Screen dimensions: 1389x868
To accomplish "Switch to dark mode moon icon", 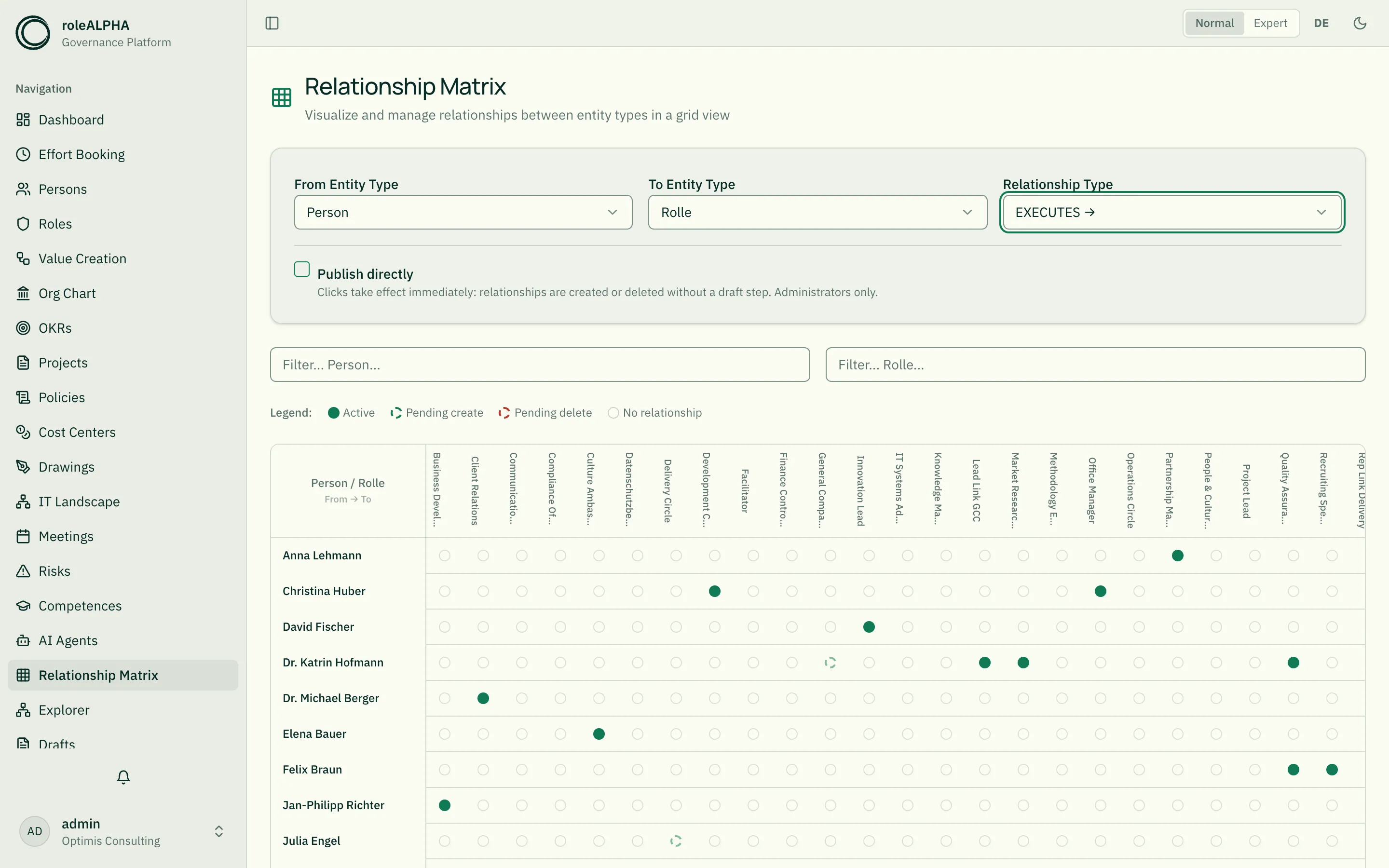I will pos(1360,23).
